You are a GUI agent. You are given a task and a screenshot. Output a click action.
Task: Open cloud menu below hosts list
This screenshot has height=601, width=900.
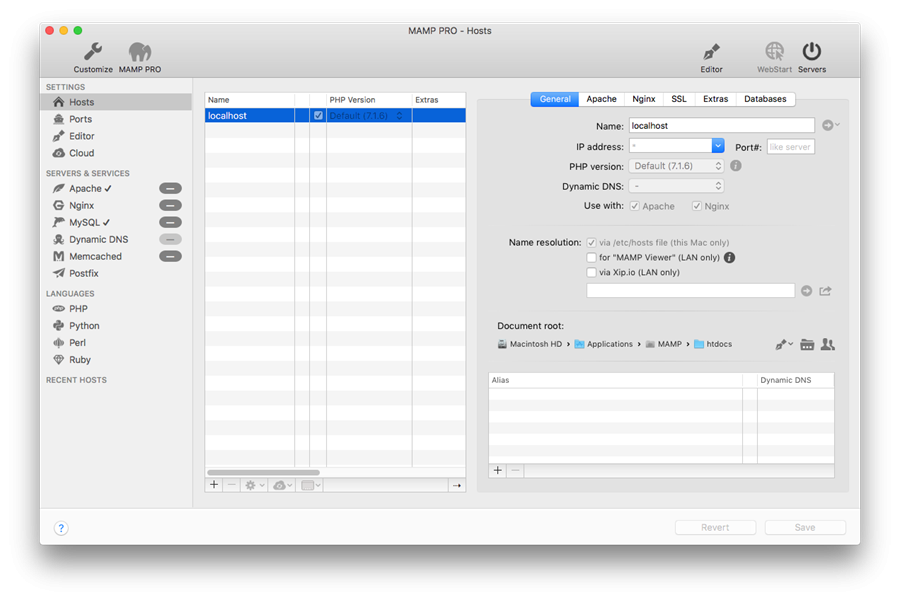282,486
